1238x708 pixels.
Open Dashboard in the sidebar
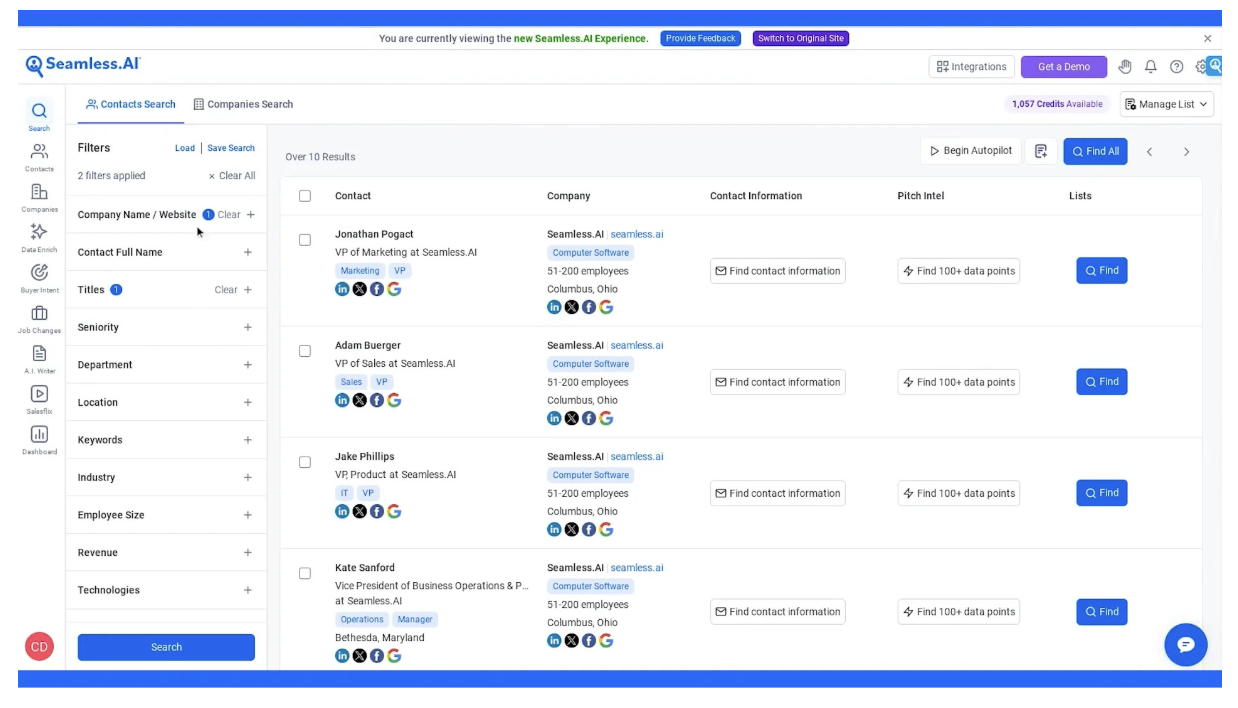(39, 440)
